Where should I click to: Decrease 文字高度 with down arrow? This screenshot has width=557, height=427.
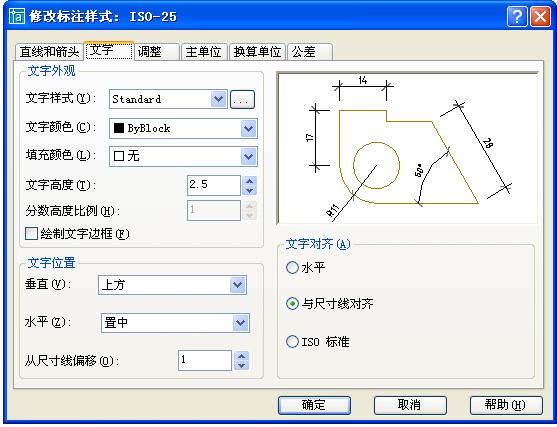click(250, 190)
